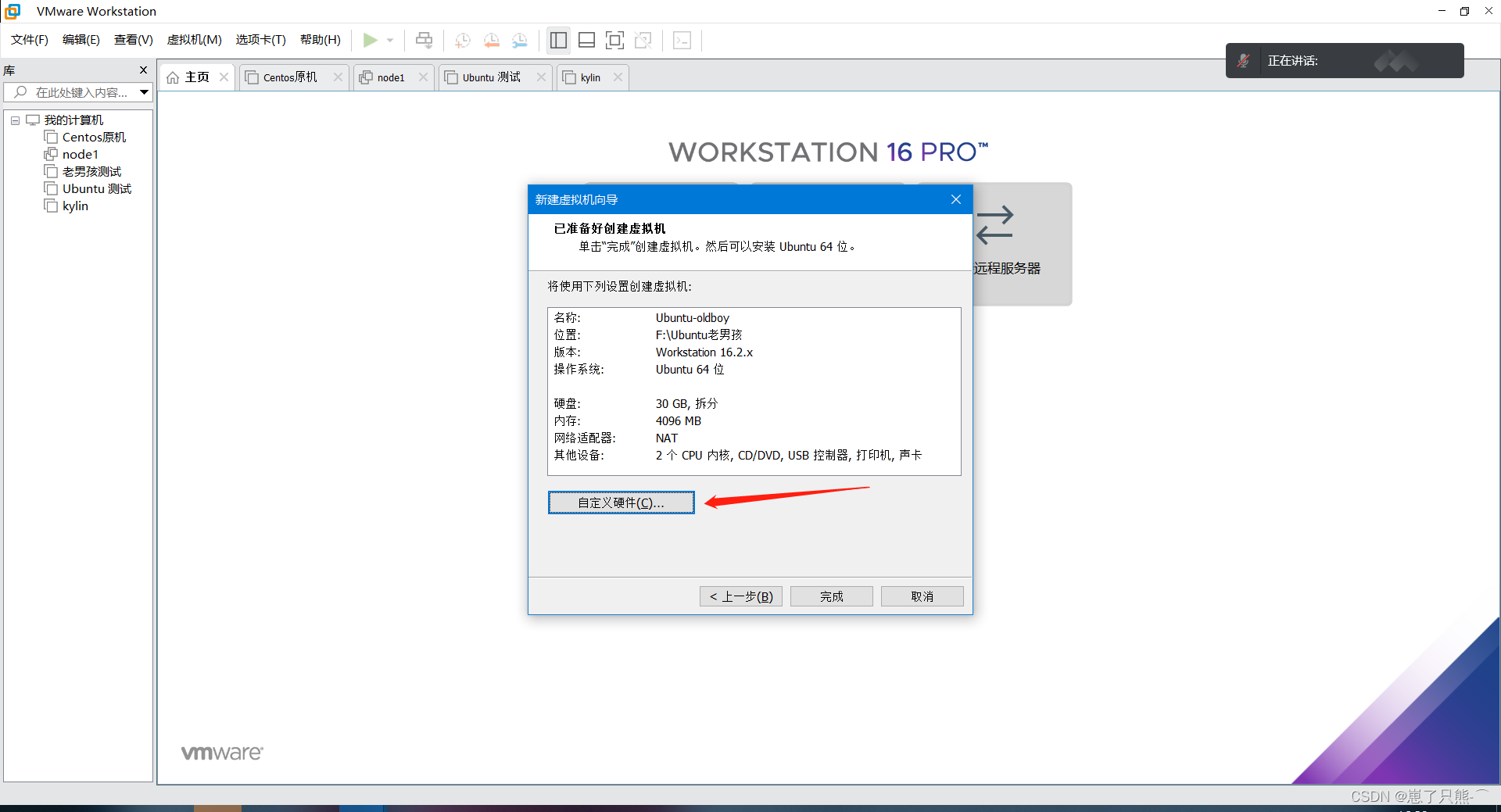Select Centos原机 in the library tree

(x=94, y=137)
